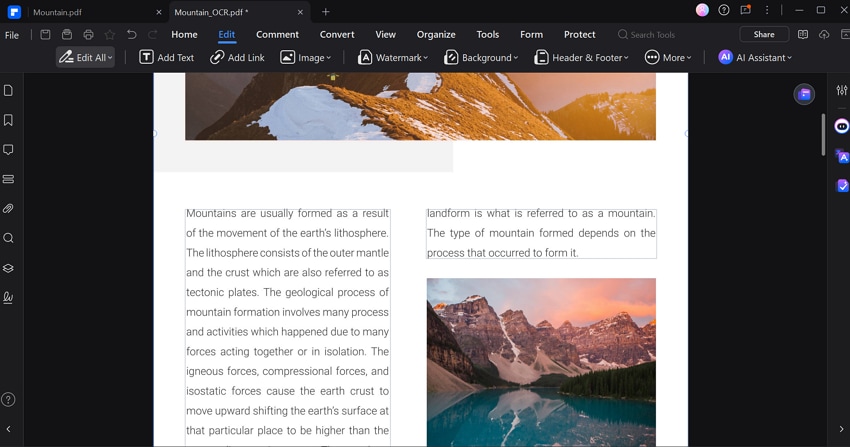
Task: Click the email/send icon next to Save
Action: pos(67,35)
